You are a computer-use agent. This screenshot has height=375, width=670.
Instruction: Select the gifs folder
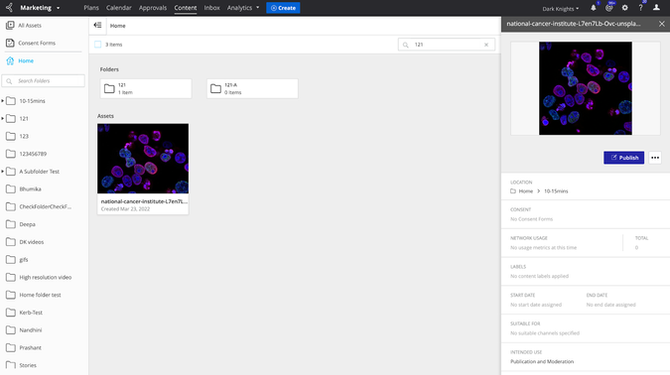click(24, 260)
